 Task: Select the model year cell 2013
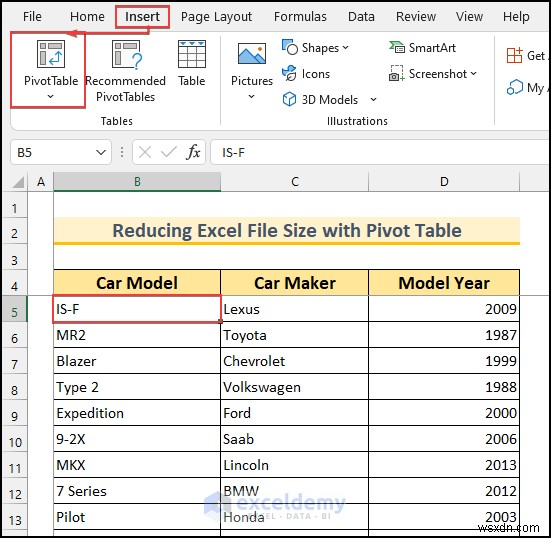[x=444, y=465]
